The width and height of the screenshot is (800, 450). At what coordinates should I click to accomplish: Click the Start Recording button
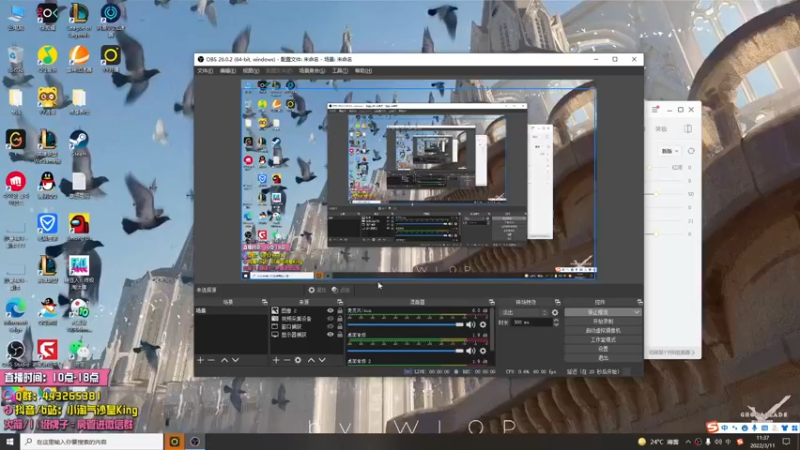click(x=603, y=321)
